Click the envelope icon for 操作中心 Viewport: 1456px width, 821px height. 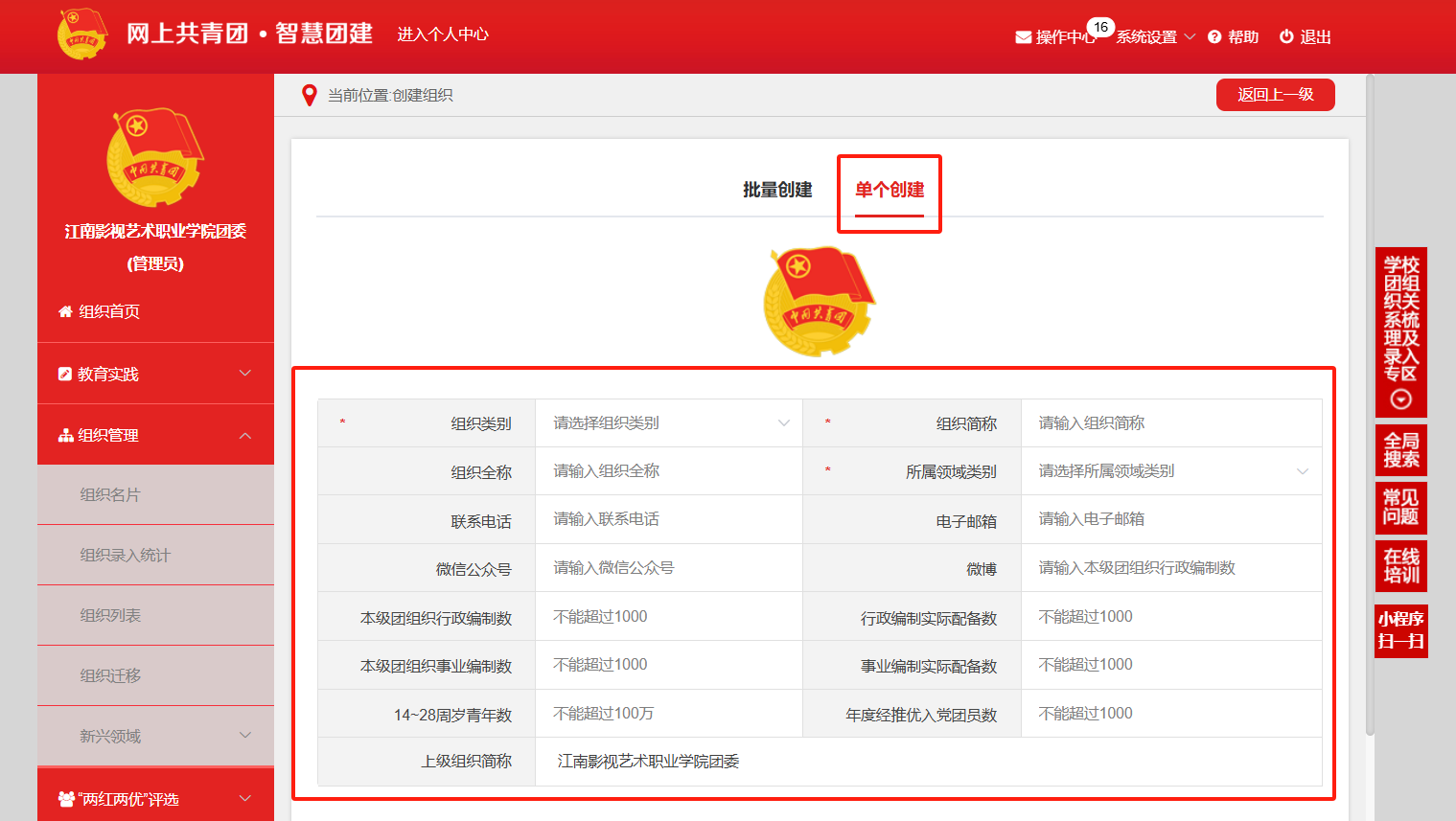pyautogui.click(x=1023, y=37)
